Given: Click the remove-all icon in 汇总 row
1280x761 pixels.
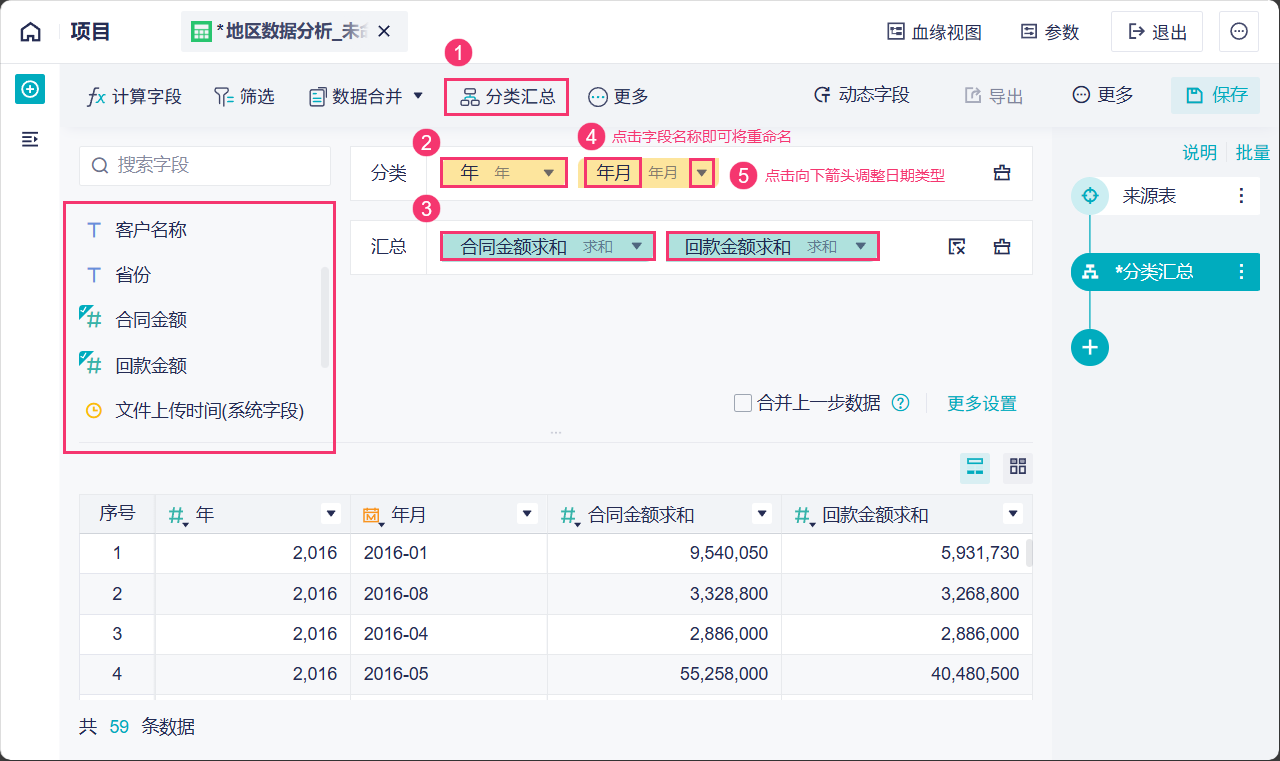Looking at the screenshot, I should (957, 247).
